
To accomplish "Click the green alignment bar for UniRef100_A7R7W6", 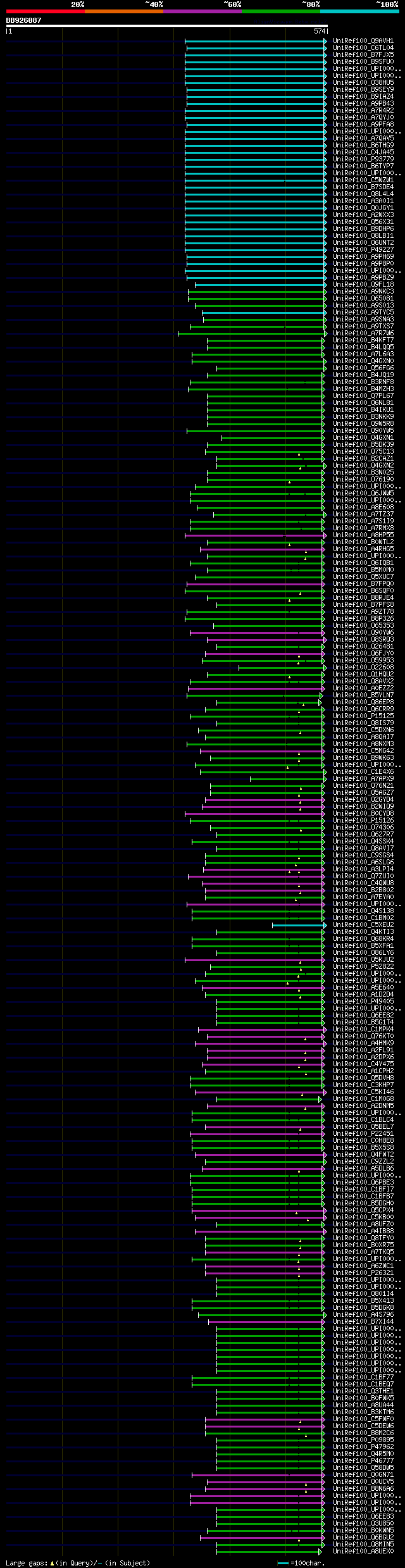I will point(252,333).
